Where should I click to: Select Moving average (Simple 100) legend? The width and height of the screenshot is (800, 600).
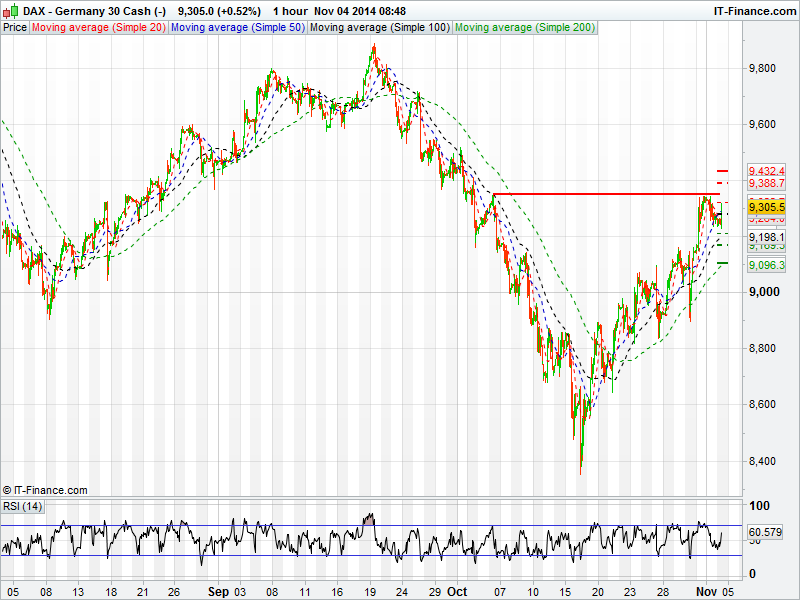(380, 28)
